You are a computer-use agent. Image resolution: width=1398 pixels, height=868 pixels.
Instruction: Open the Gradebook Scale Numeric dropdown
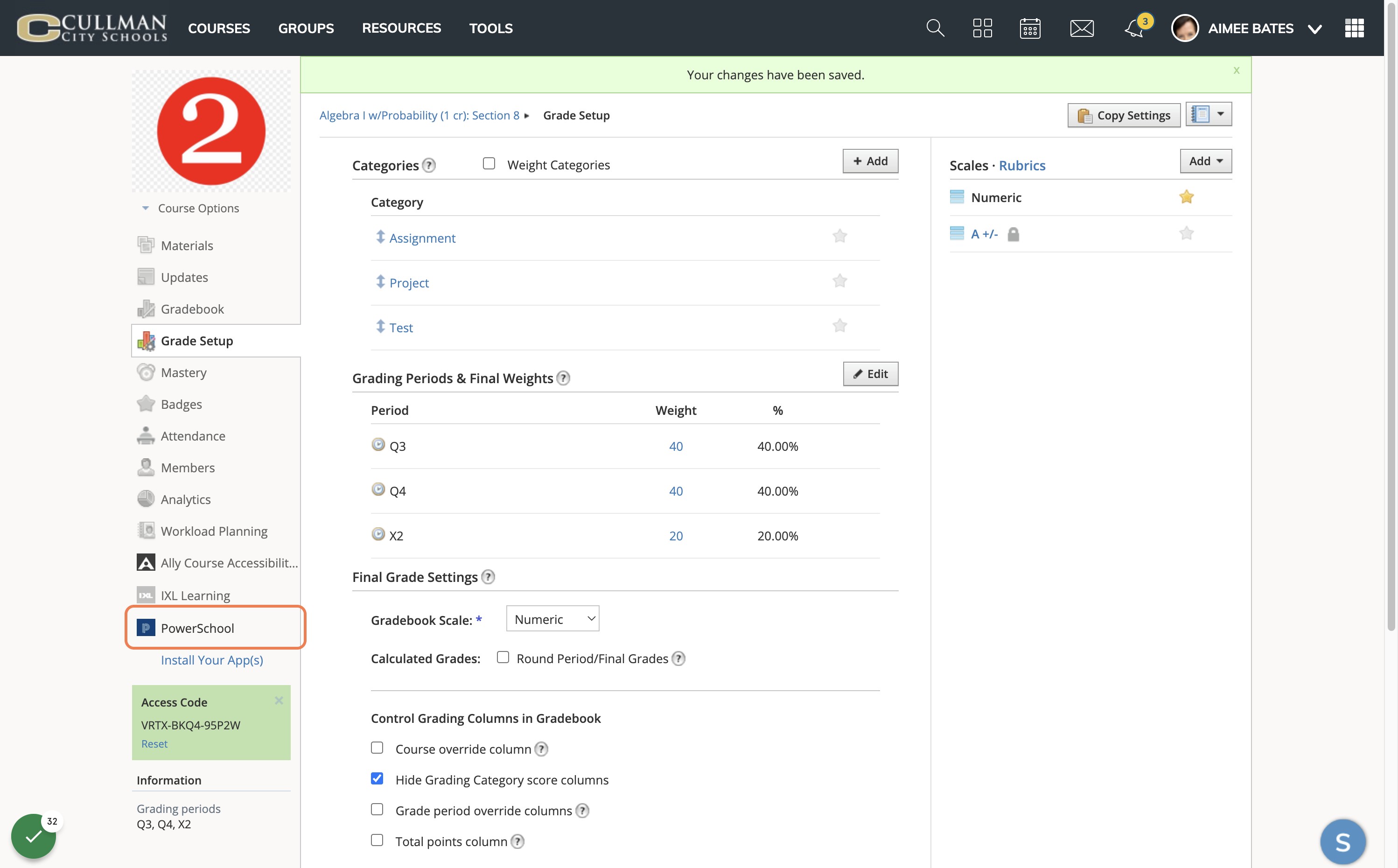pos(552,619)
